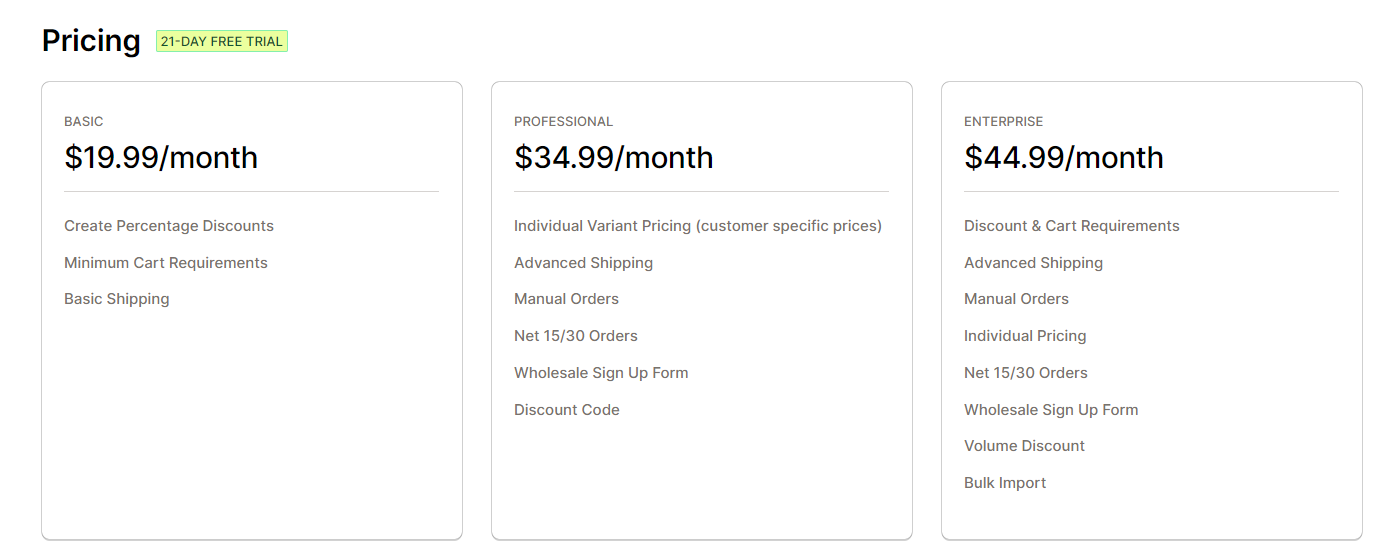1387x554 pixels.
Task: Click the 21-Day Free Trial badge
Action: click(222, 41)
